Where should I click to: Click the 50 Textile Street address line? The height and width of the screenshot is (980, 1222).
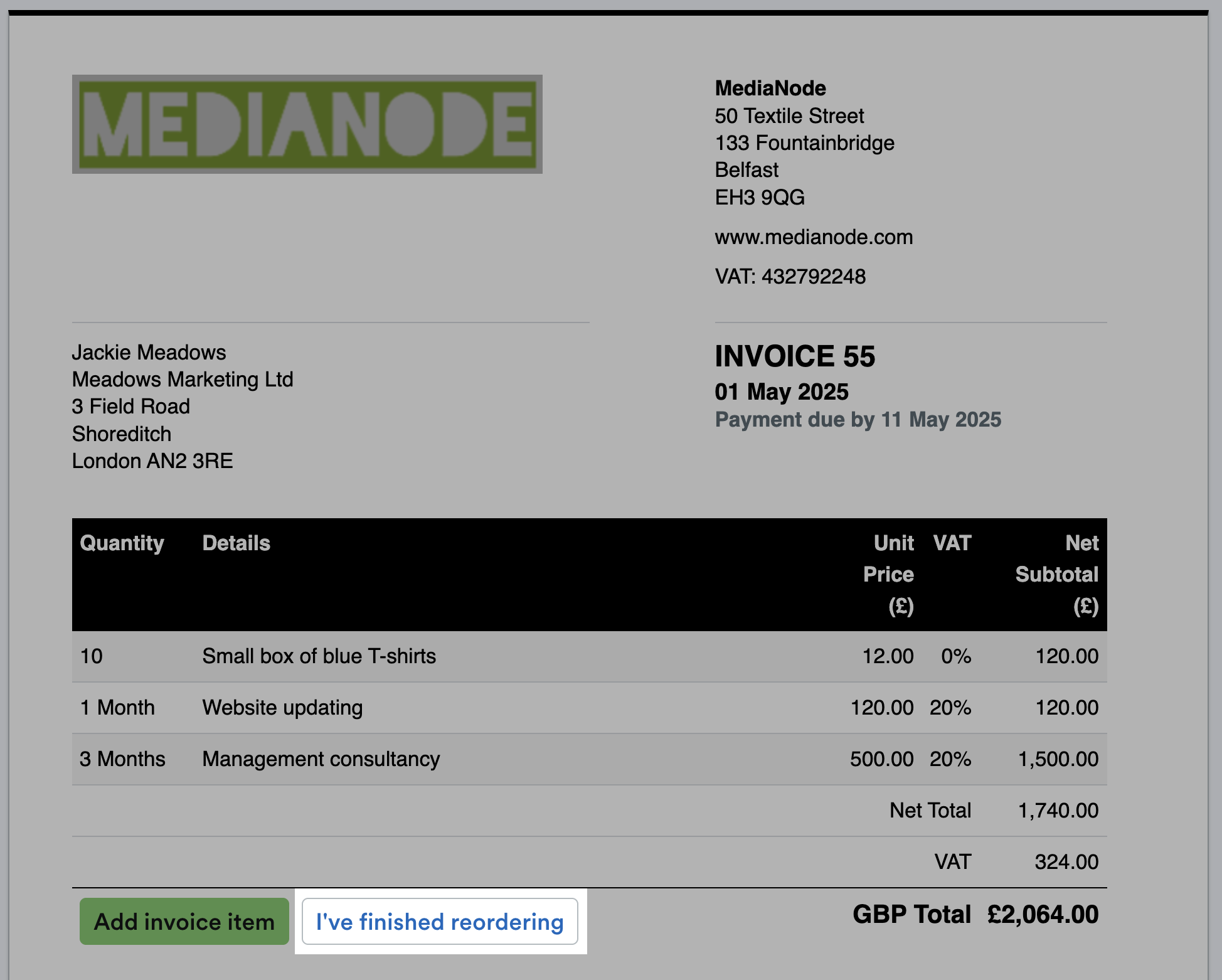[x=789, y=116]
